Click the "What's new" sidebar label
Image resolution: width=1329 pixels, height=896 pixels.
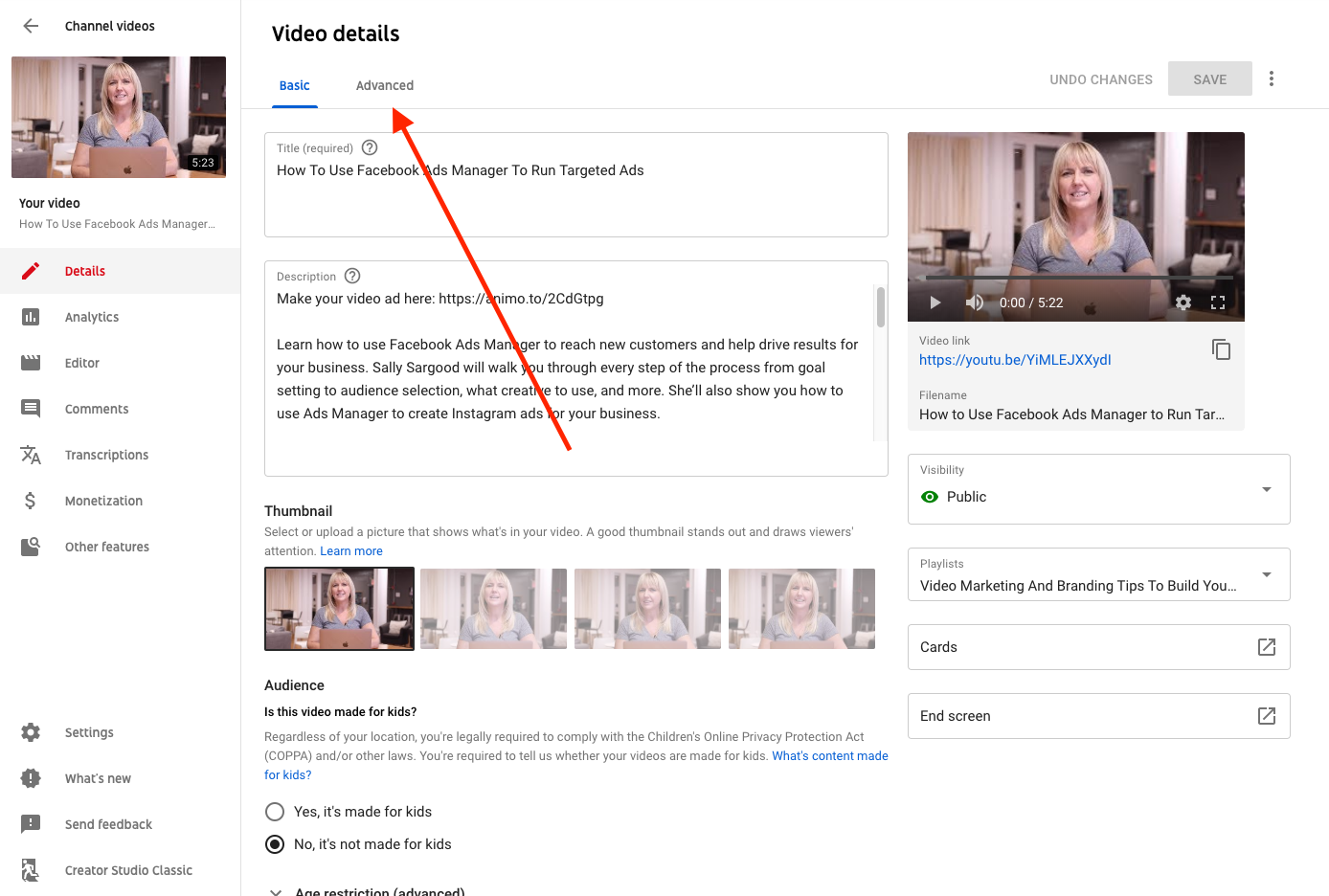98,778
